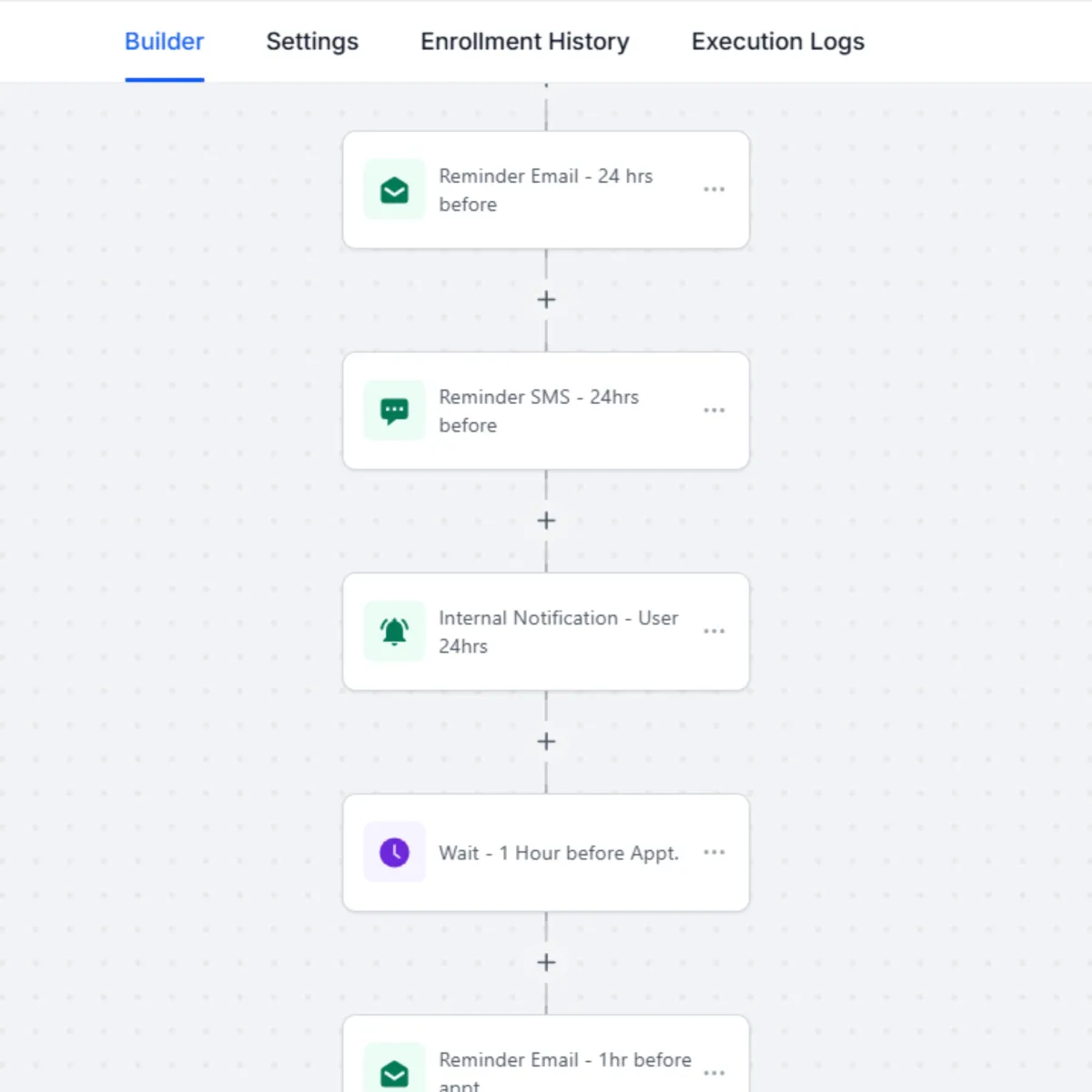Open options menu for Reminder Email 24 hrs

tap(714, 189)
